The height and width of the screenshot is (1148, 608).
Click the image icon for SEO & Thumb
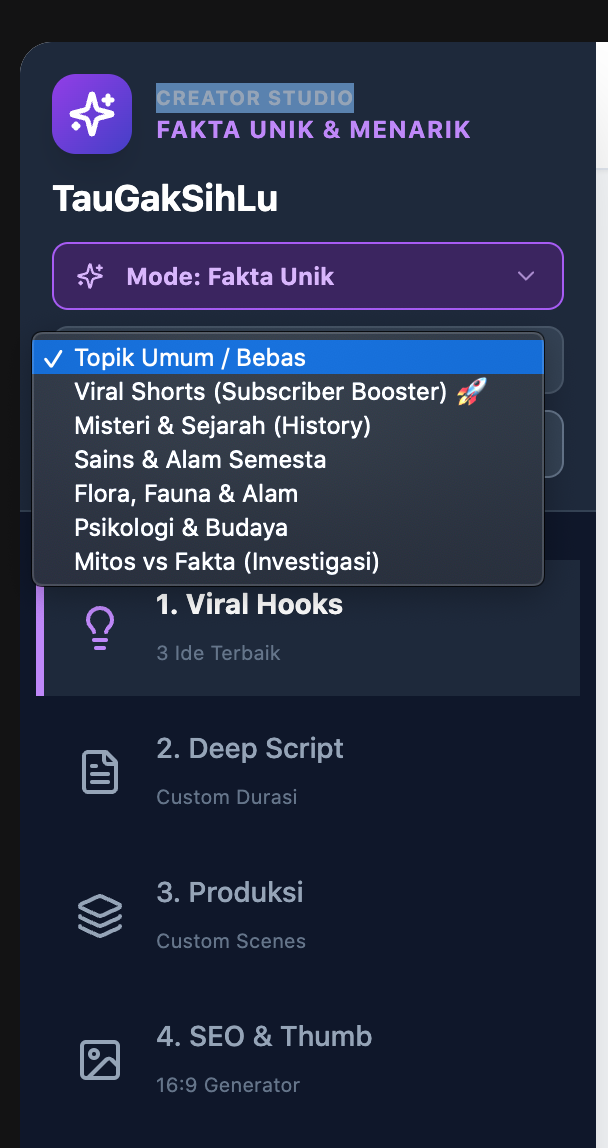click(100, 1059)
